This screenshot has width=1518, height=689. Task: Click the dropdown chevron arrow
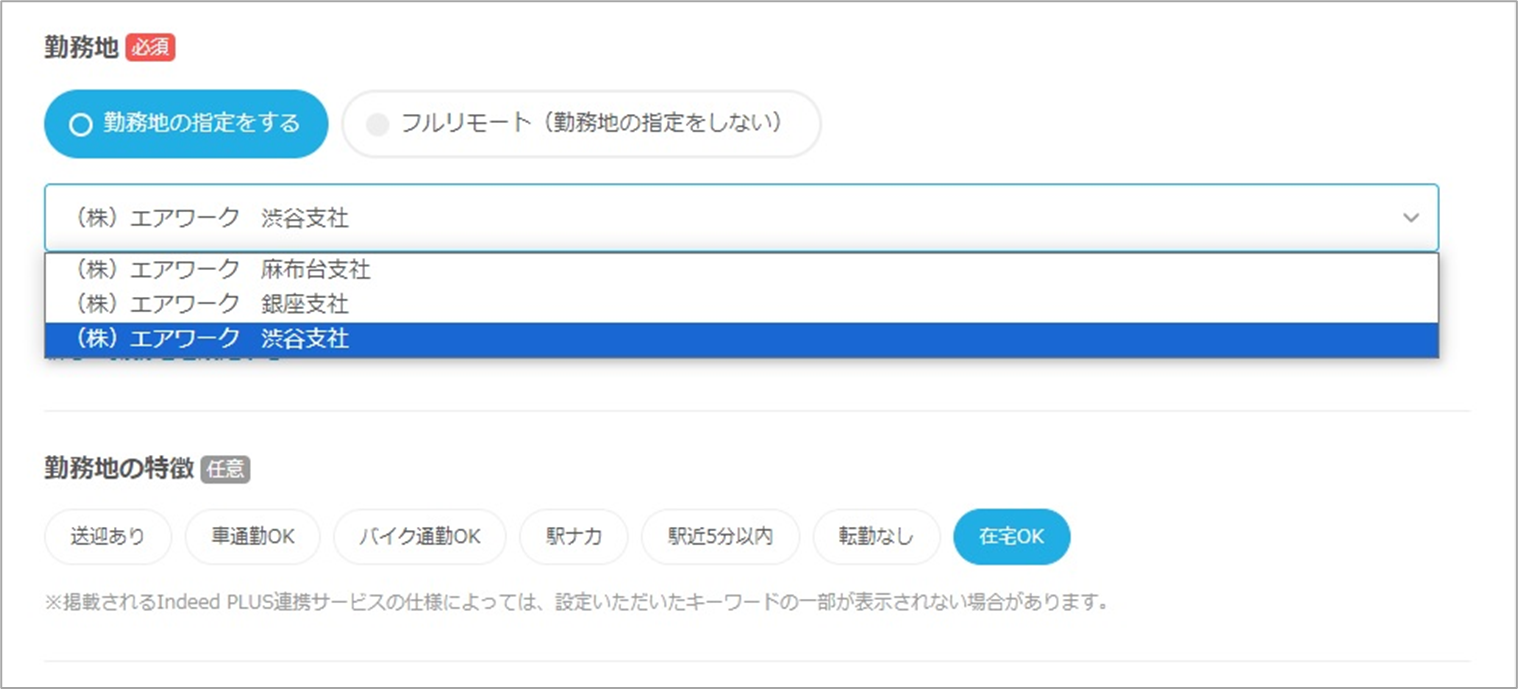click(x=1411, y=217)
